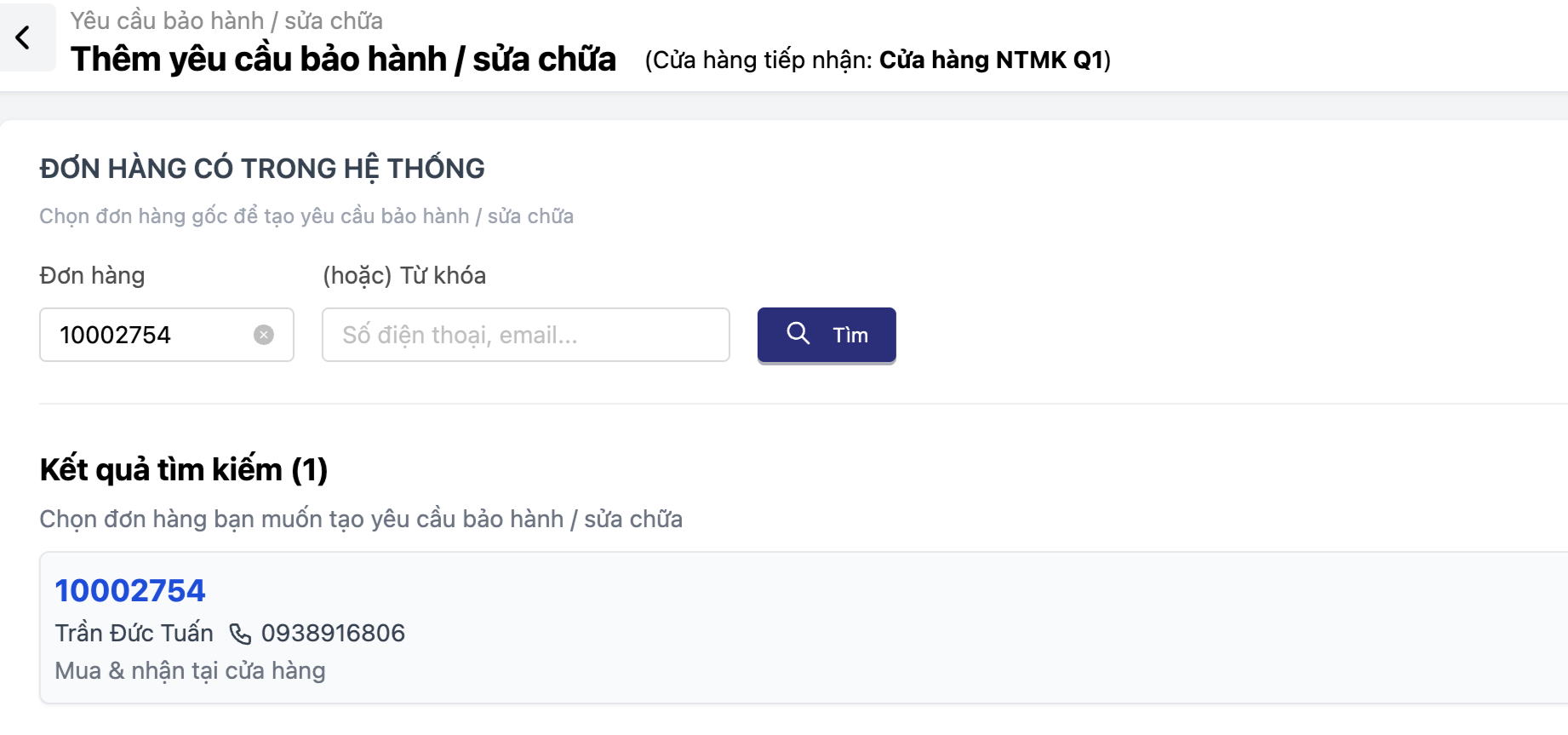Click the Chọn đơn hàng bạn muốn tạo instruction
The image size is (1568, 735).
(x=361, y=520)
